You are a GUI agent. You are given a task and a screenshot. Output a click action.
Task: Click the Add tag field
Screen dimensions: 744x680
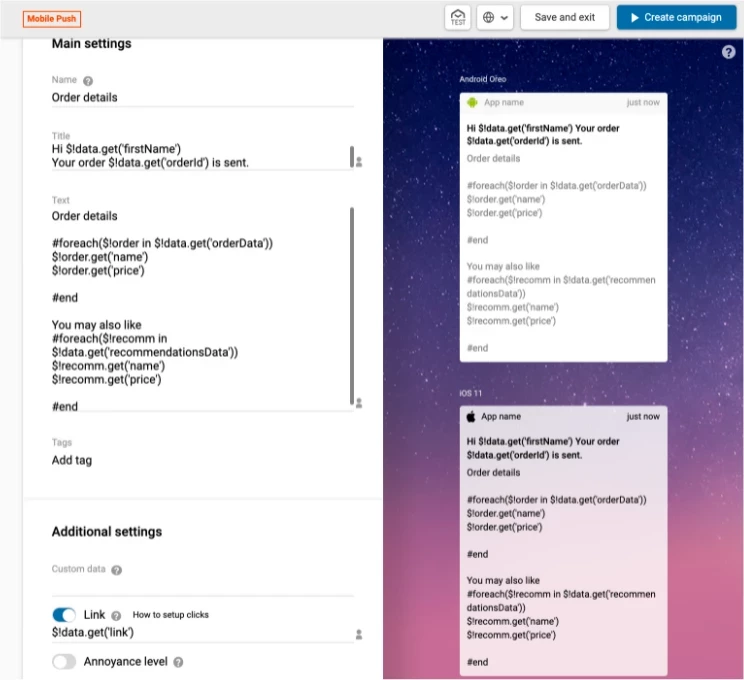coord(200,460)
